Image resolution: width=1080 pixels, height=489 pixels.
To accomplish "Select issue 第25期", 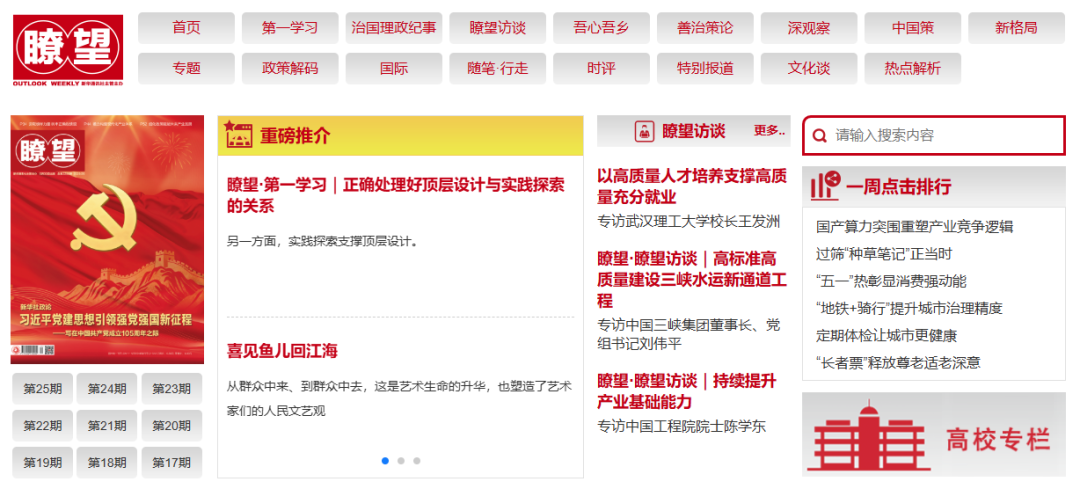I will coord(43,388).
